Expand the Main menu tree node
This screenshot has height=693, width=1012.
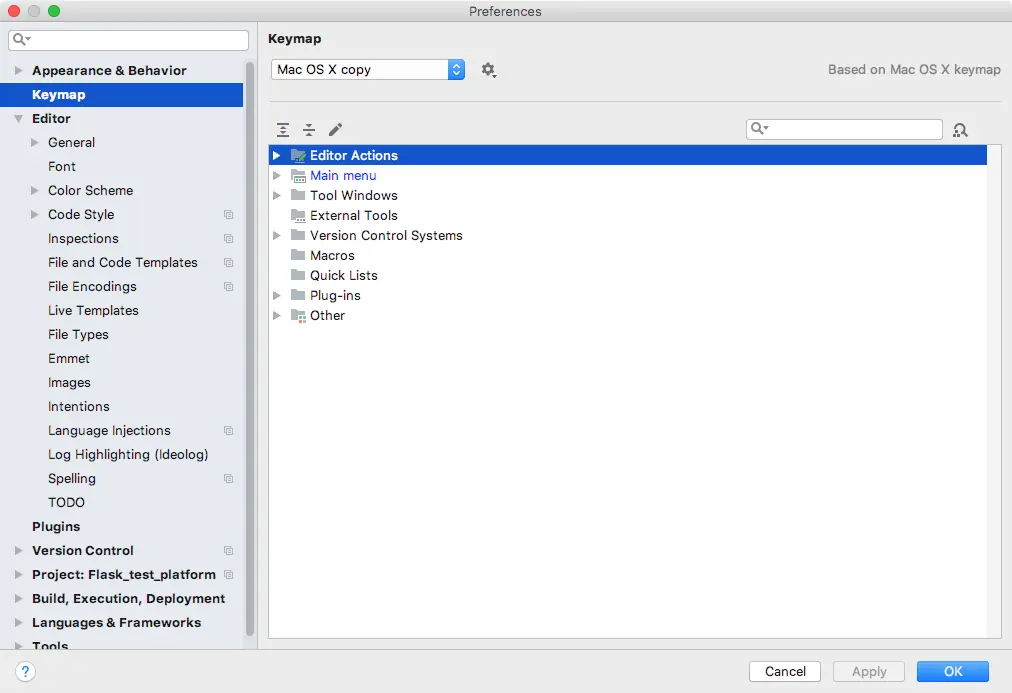[x=277, y=175]
